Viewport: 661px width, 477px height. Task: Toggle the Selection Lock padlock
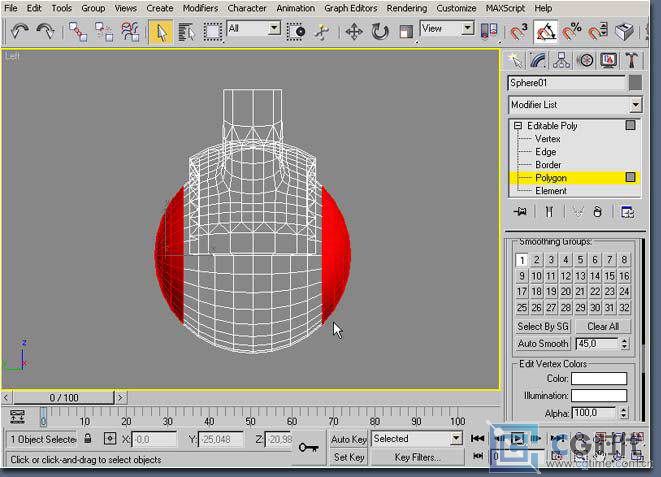coord(88,439)
